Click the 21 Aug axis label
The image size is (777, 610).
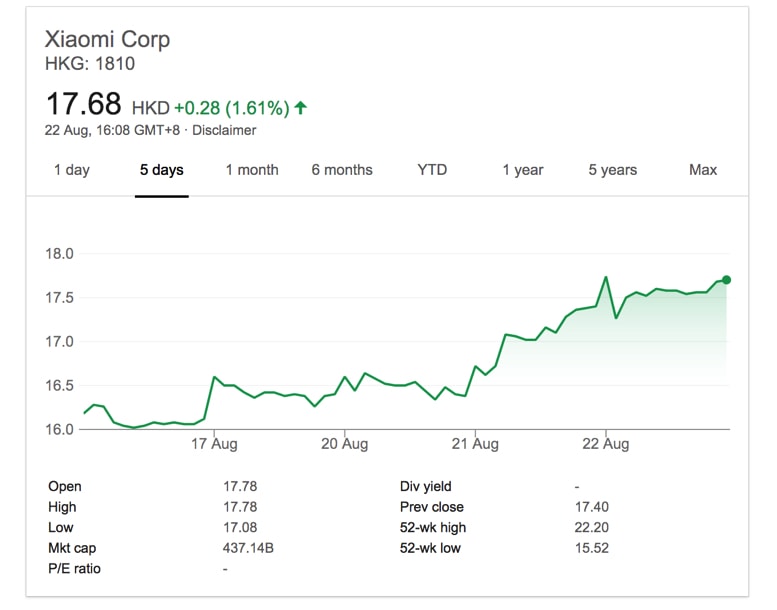475,444
